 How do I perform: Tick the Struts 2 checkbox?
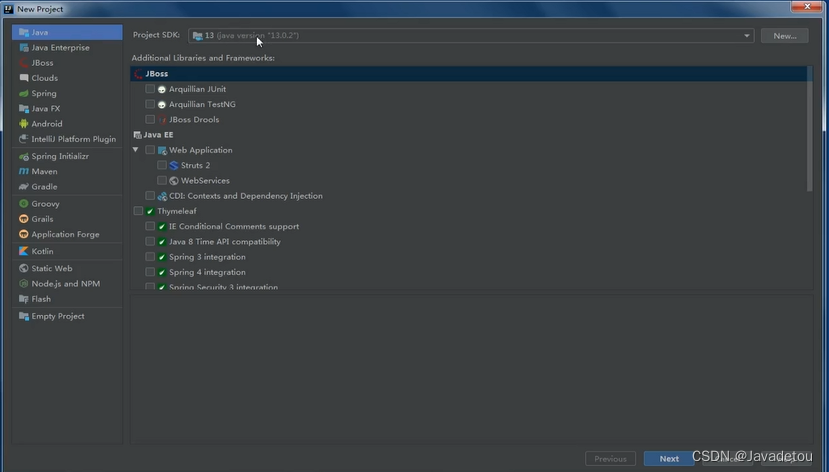(162, 165)
